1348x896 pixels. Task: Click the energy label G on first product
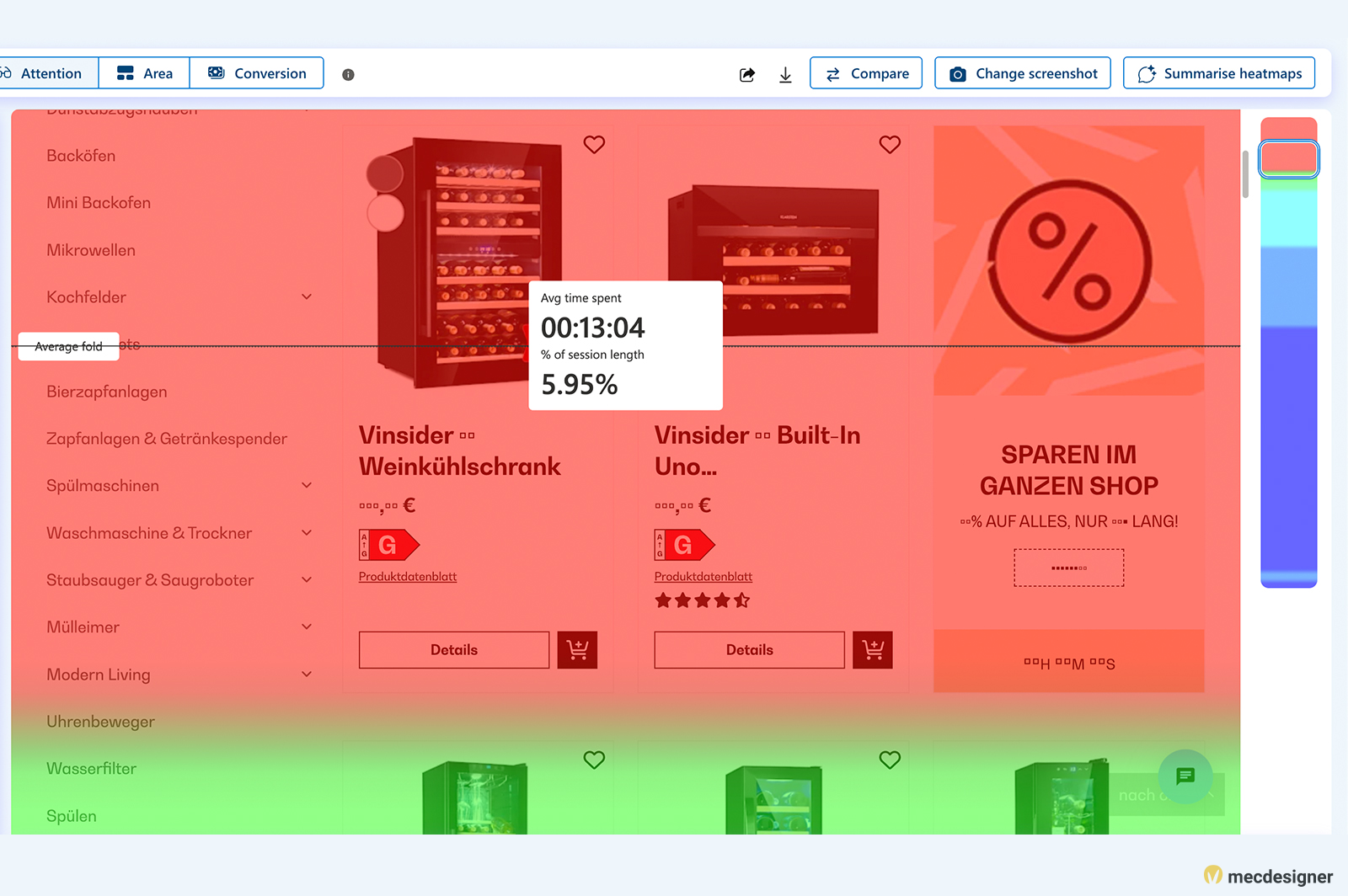click(388, 545)
